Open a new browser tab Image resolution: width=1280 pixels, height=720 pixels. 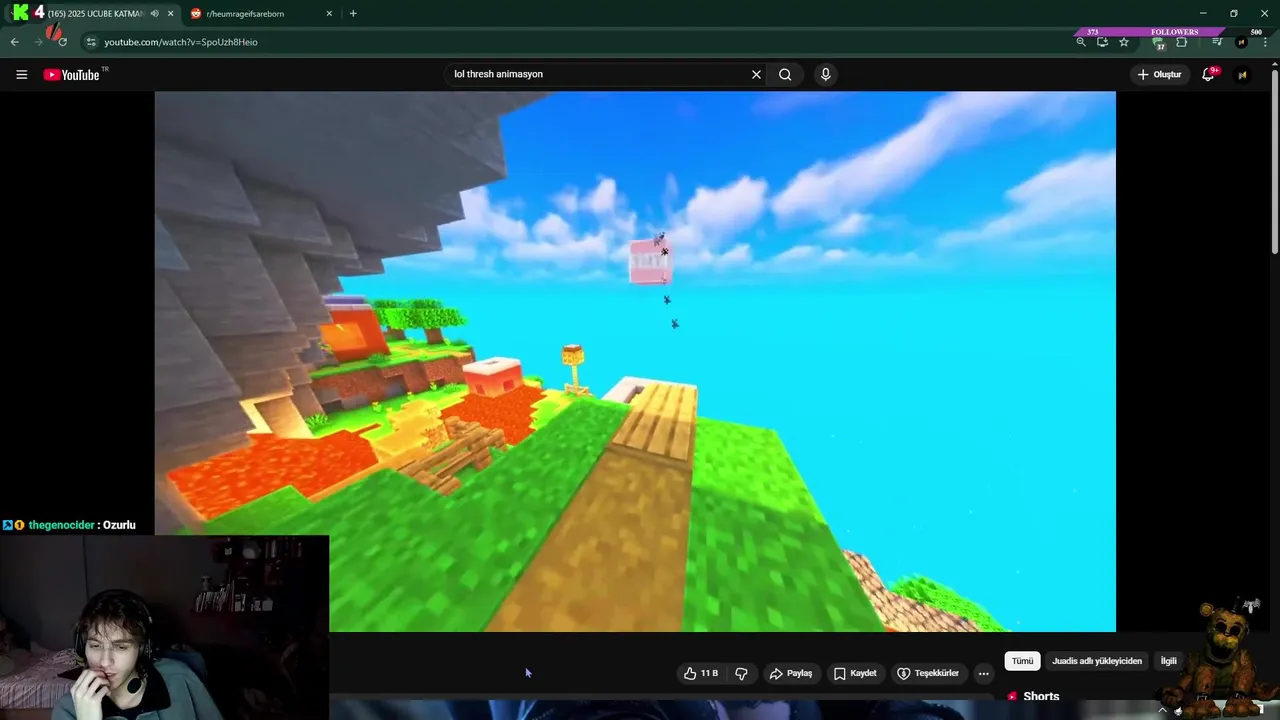(x=353, y=14)
